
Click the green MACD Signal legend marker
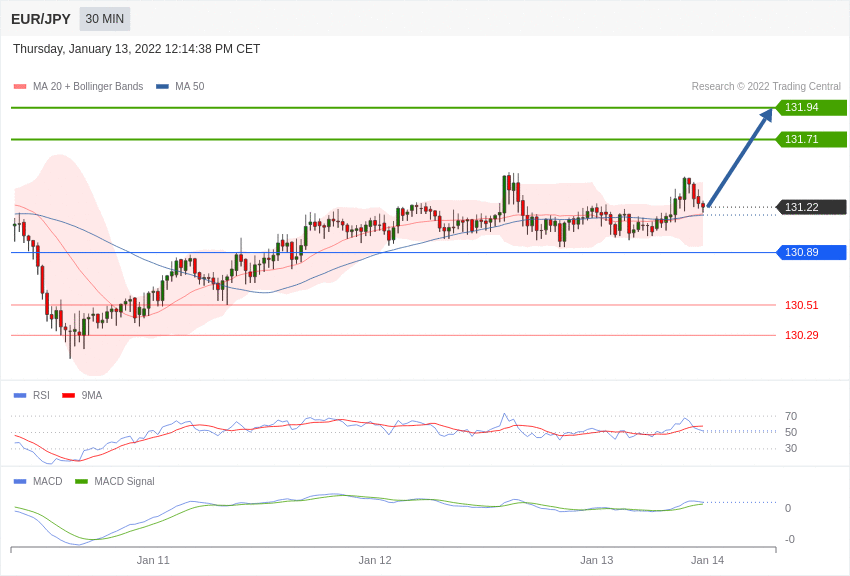(81, 481)
